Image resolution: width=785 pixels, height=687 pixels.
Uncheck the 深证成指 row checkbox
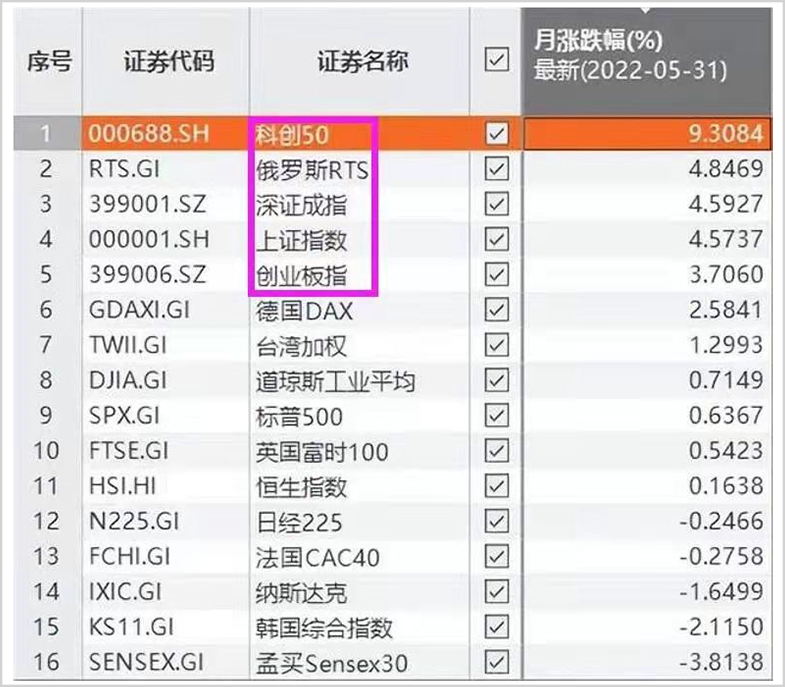pos(497,204)
